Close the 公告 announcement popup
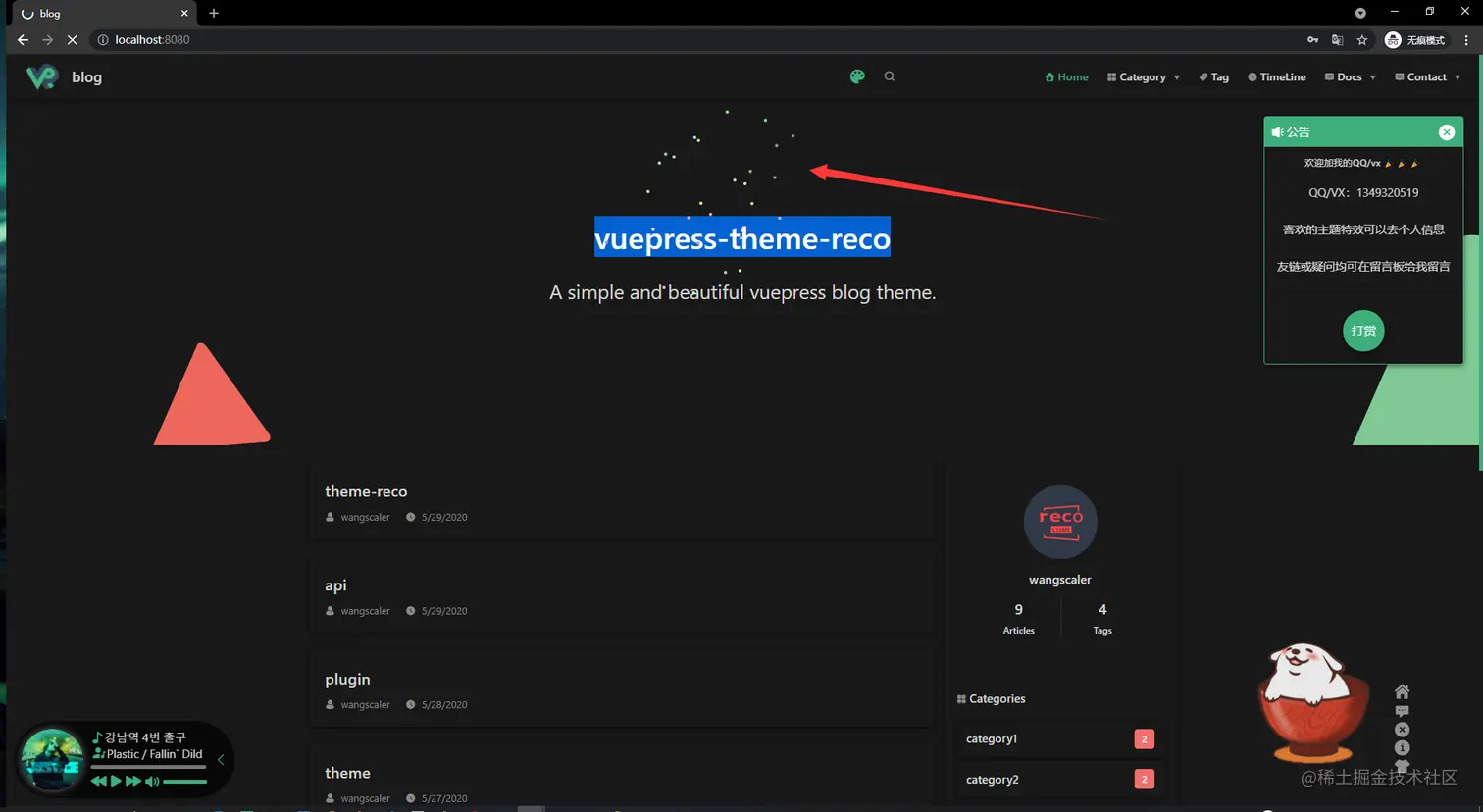This screenshot has height=812, width=1483. [x=1447, y=132]
